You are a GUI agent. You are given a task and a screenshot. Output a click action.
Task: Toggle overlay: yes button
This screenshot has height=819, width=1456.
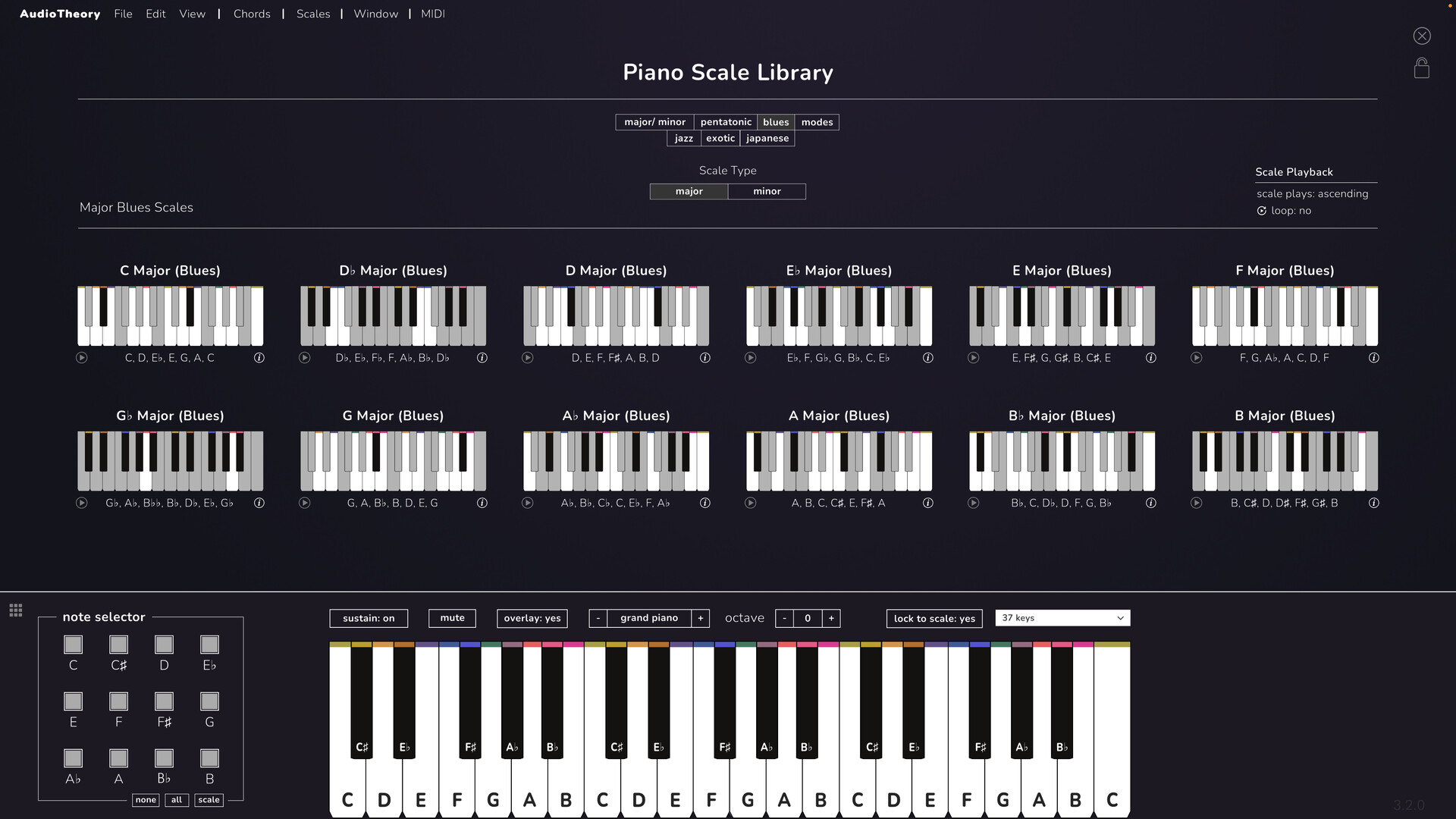532,619
